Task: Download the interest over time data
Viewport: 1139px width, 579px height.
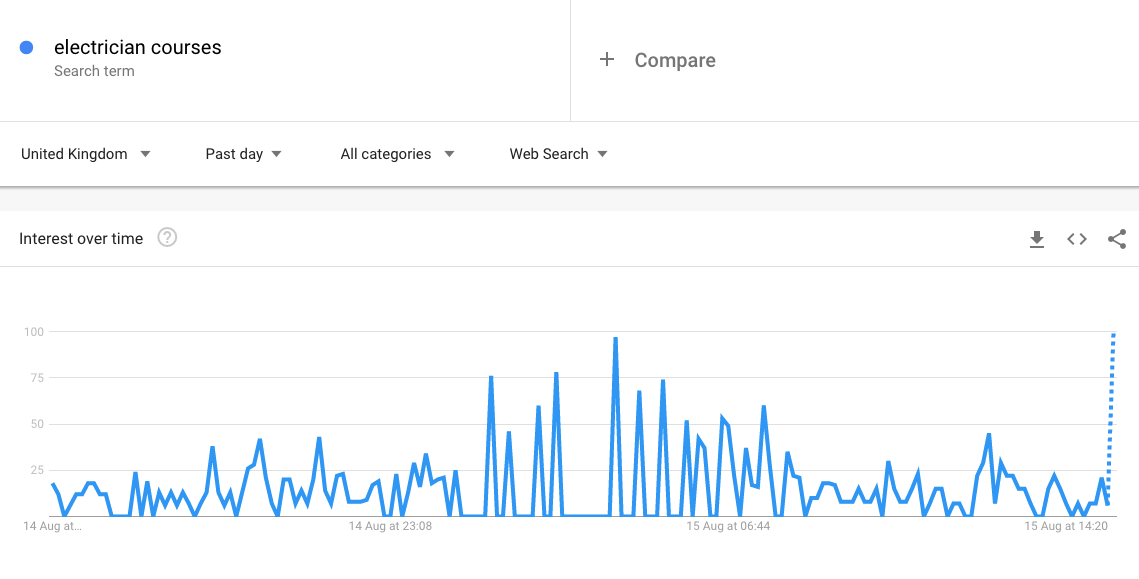Action: (x=1037, y=239)
